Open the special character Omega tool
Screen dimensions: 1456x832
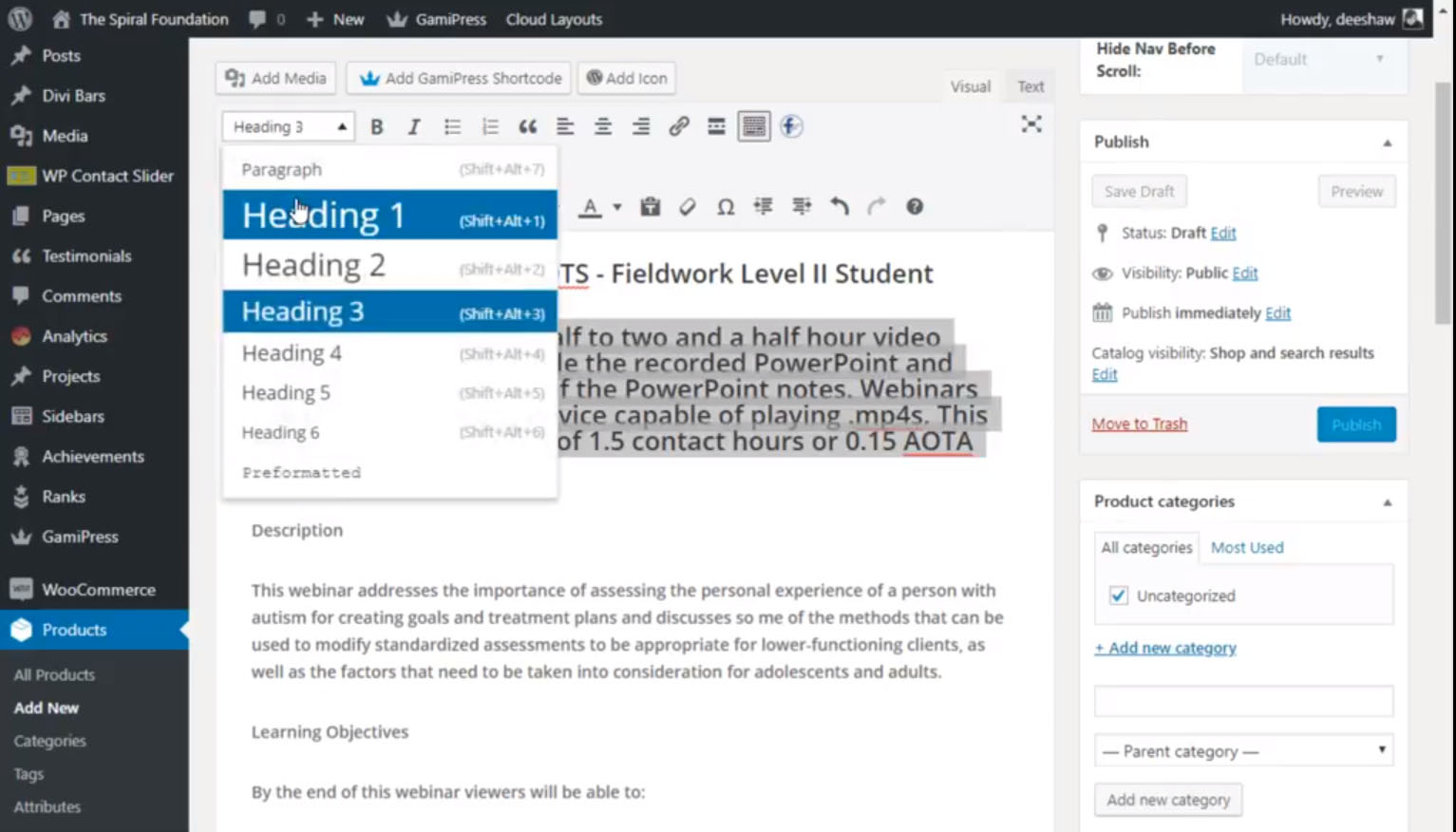click(725, 206)
